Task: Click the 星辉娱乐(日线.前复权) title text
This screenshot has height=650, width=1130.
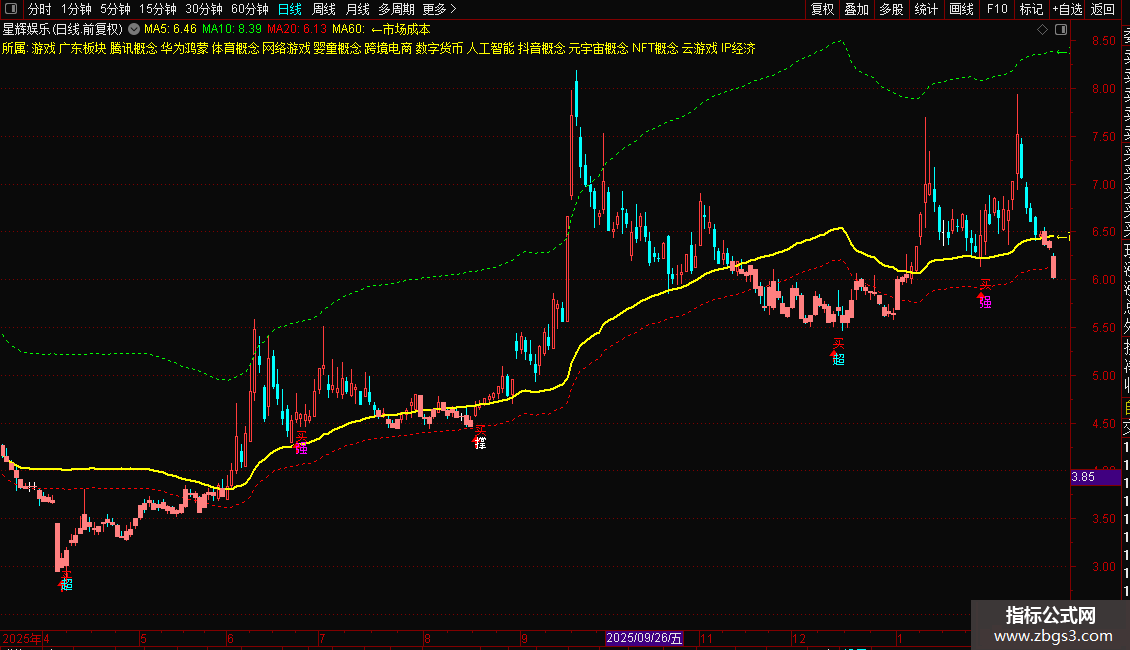Action: pyautogui.click(x=63, y=29)
